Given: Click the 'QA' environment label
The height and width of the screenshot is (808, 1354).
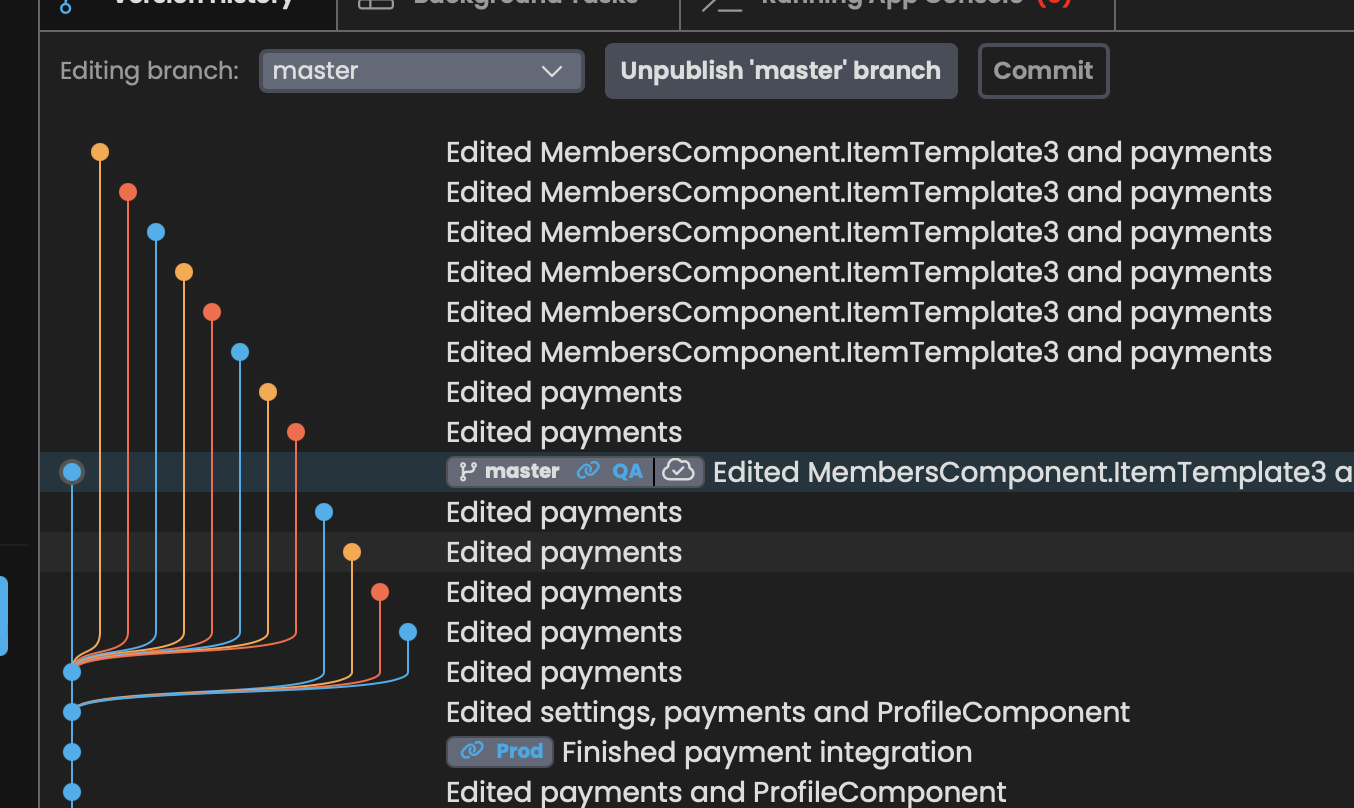Looking at the screenshot, I should click(x=628, y=471).
